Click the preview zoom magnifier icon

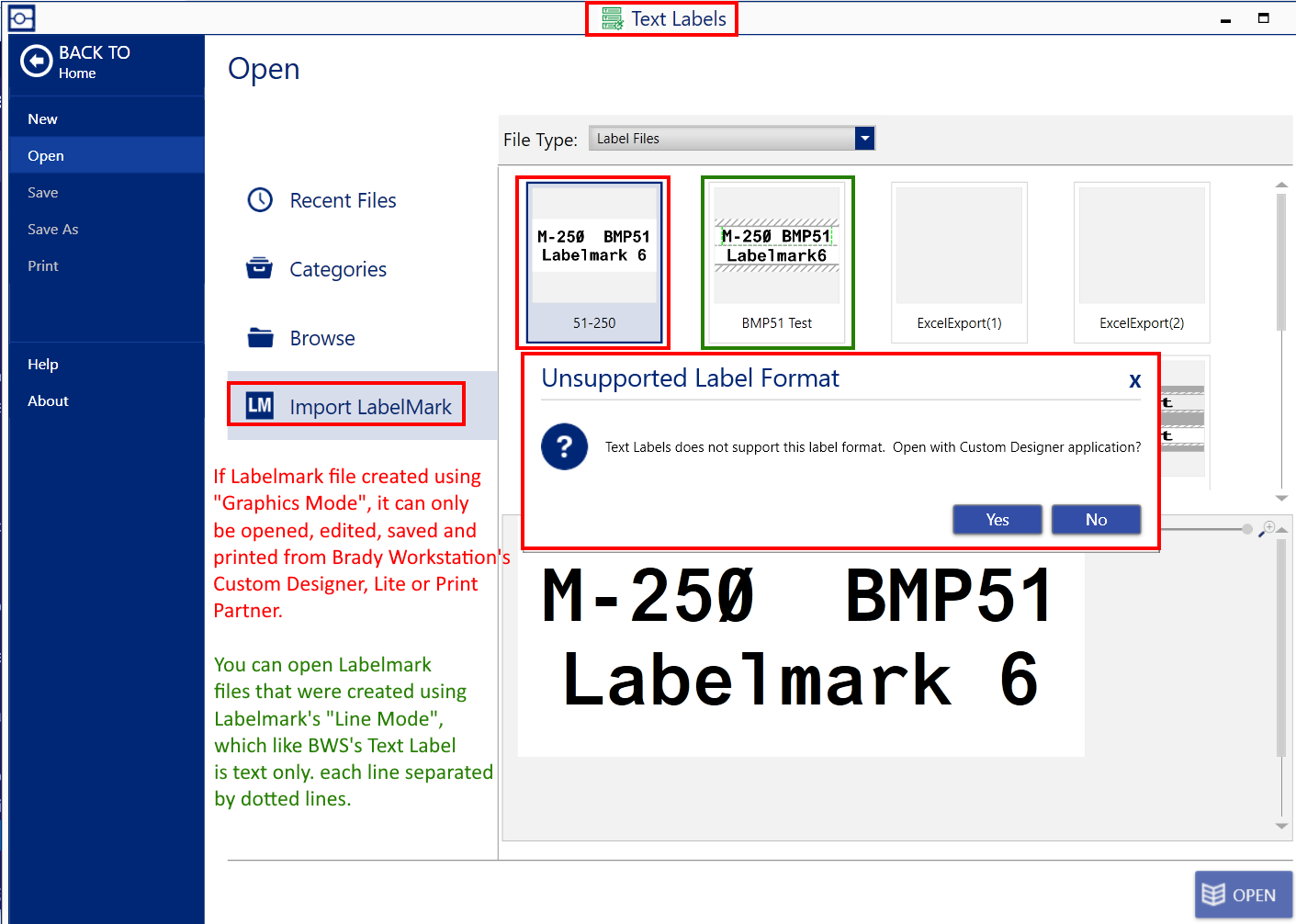1268,528
